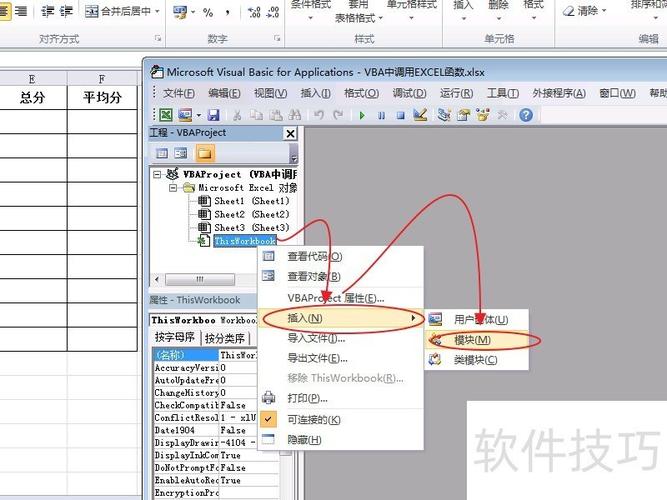Toggle the 可连接的 (Dockable) checked option
The width and height of the screenshot is (667, 500).
click(313, 419)
